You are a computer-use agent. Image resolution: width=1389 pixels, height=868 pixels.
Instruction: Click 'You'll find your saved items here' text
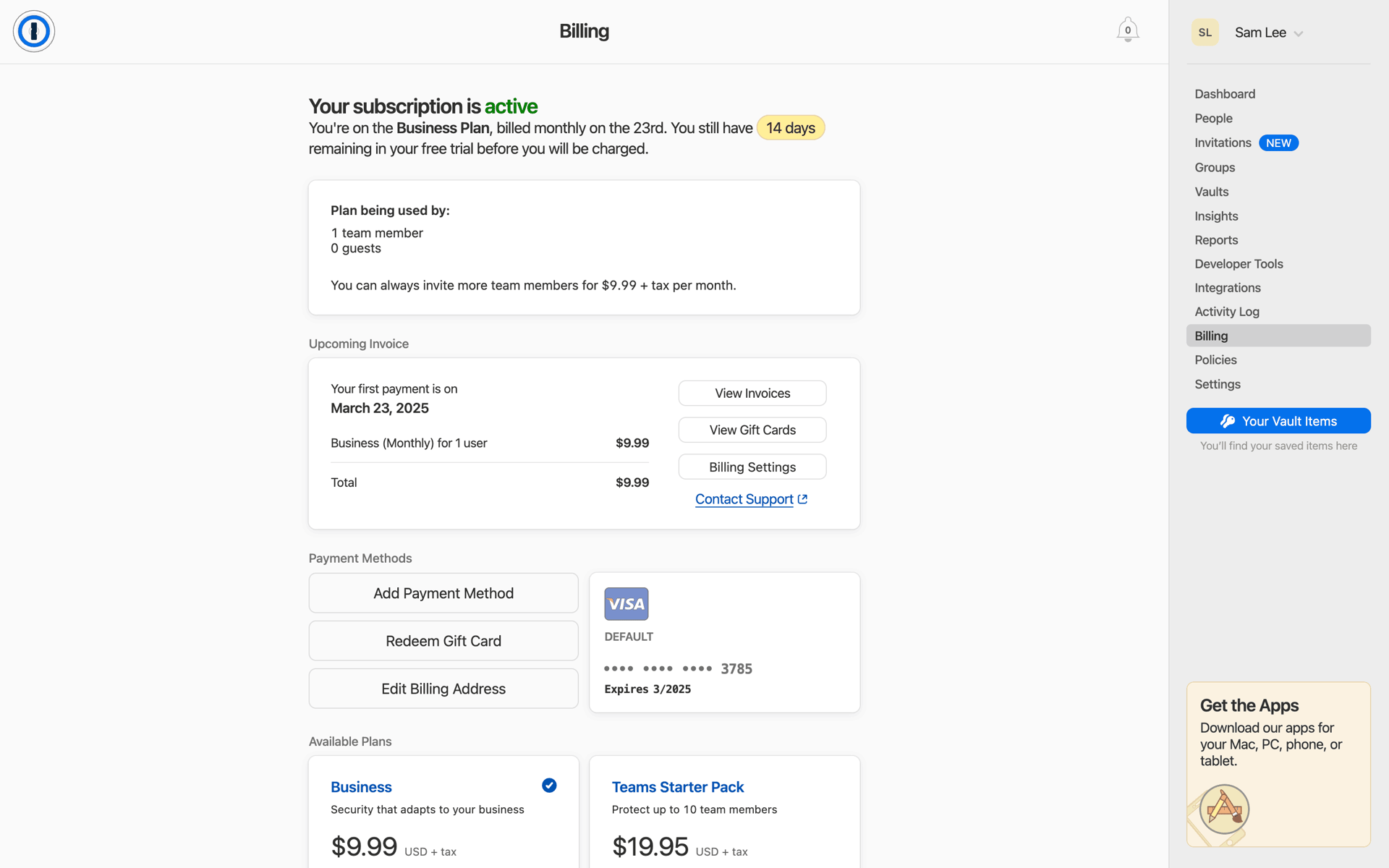(x=1278, y=446)
